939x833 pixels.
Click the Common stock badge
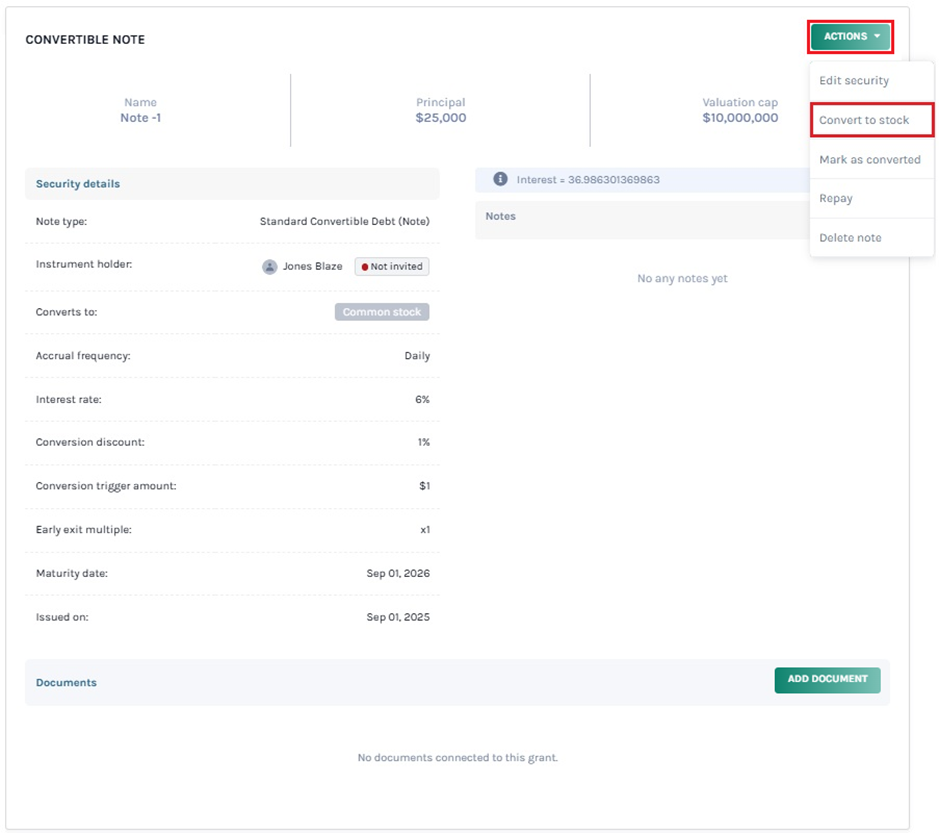click(x=382, y=312)
